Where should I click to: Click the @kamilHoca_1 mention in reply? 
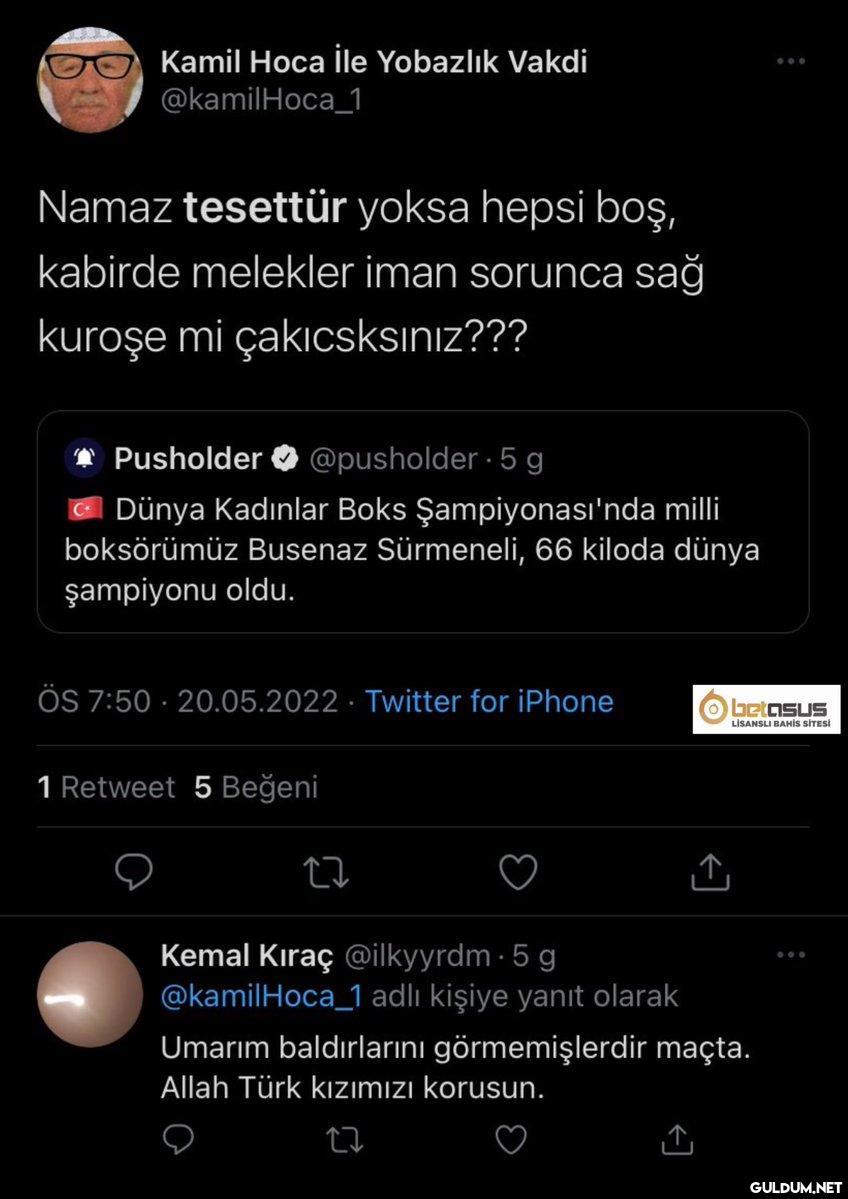(x=260, y=996)
